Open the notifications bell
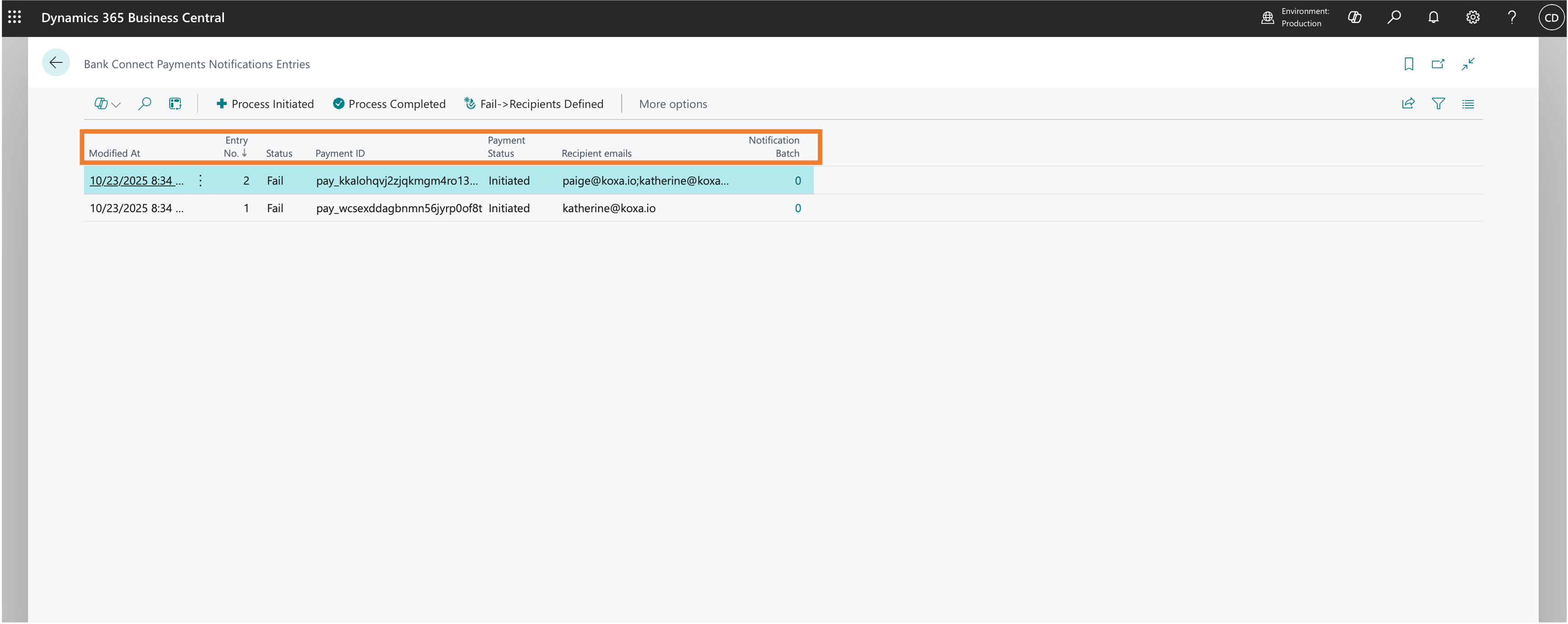 (x=1434, y=18)
